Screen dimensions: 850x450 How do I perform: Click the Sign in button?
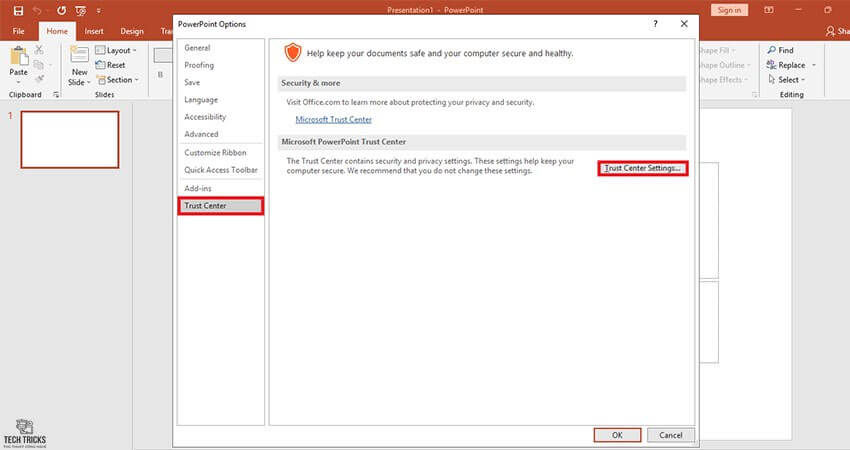[729, 10]
